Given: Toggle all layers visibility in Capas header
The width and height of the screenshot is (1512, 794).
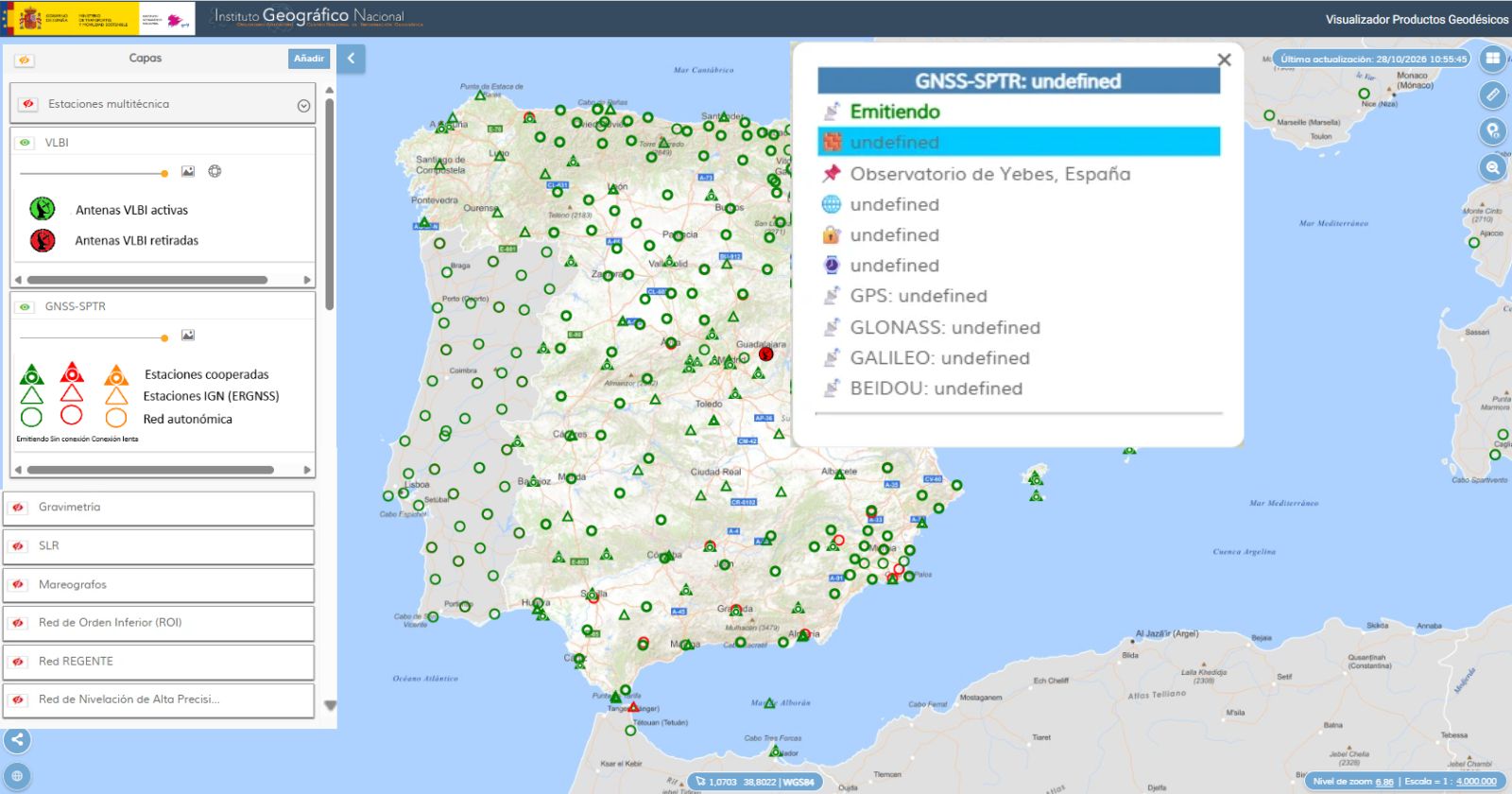Looking at the screenshot, I should 25,60.
